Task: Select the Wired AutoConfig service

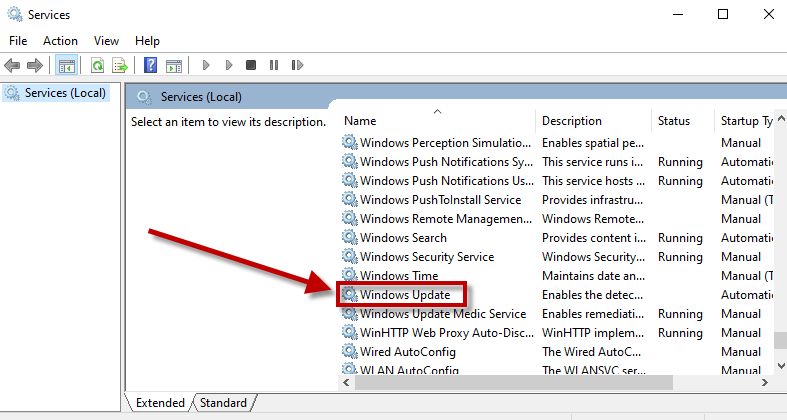Action: coord(557,352)
